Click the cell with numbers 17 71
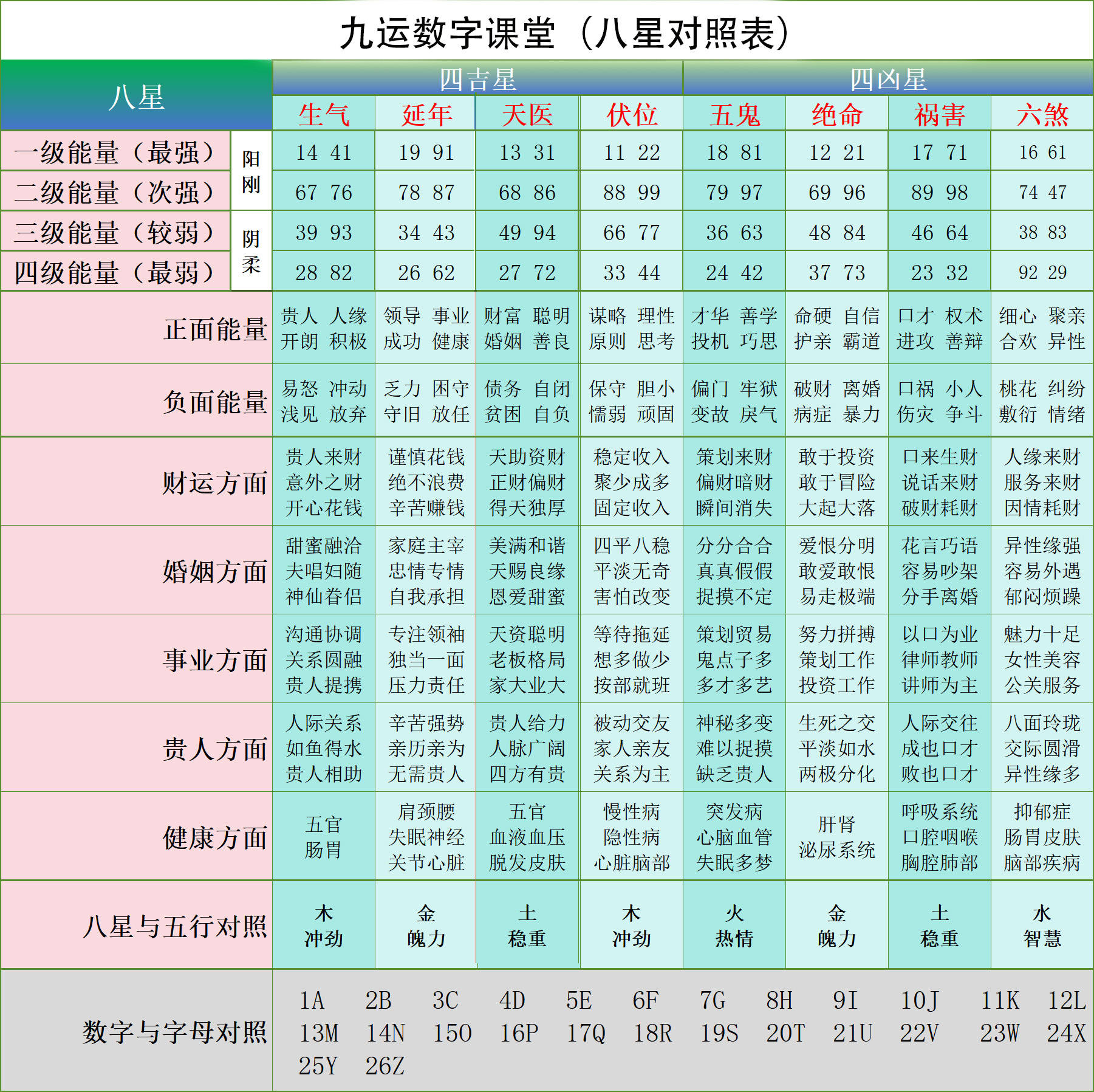Screen dimensions: 1094x1092 tap(940, 151)
